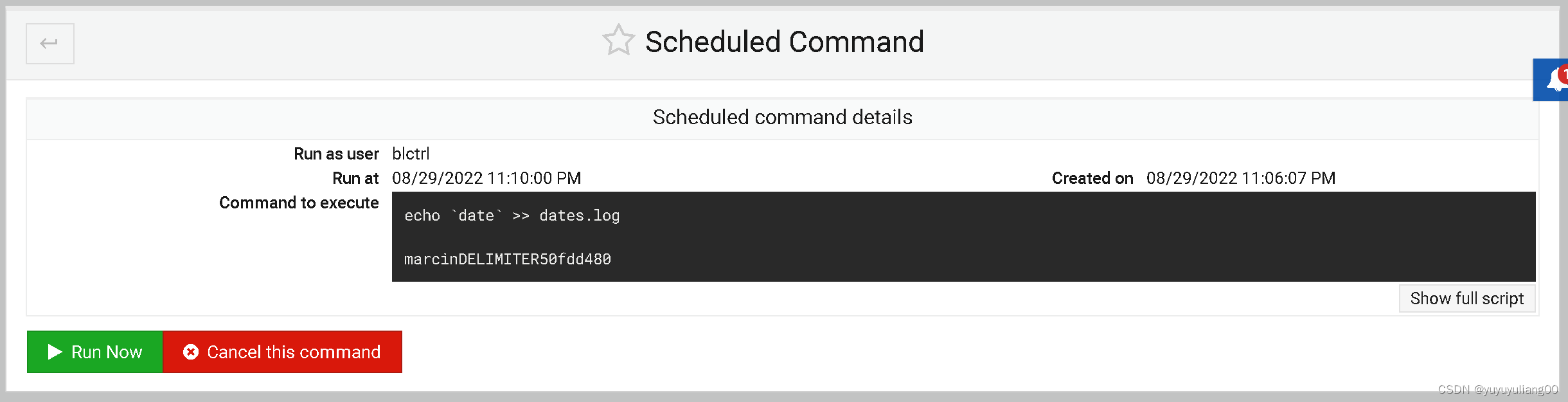Click the play triangle inside Run Now
The image size is (1568, 402).
(x=55, y=352)
